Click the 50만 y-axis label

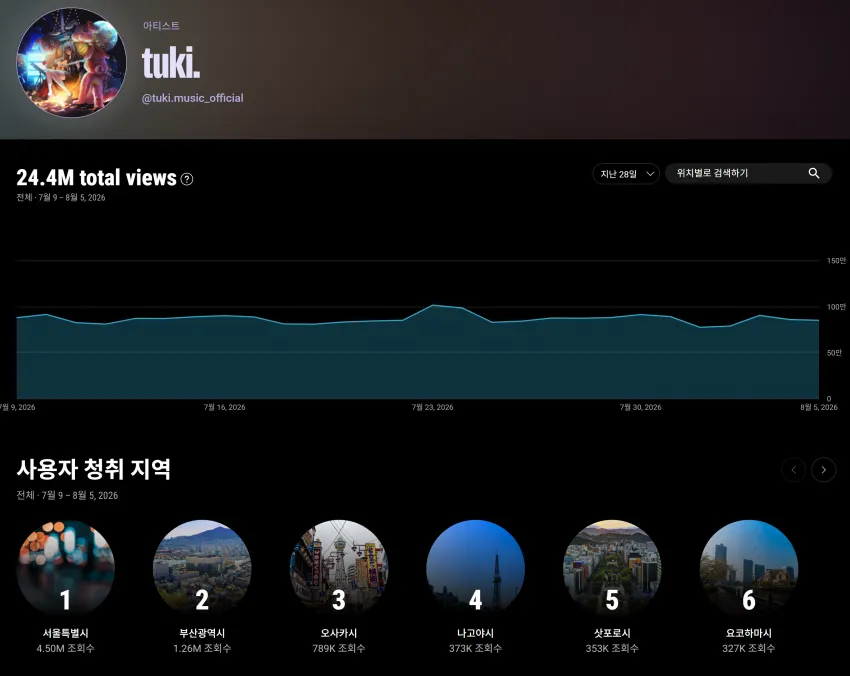pos(834,353)
